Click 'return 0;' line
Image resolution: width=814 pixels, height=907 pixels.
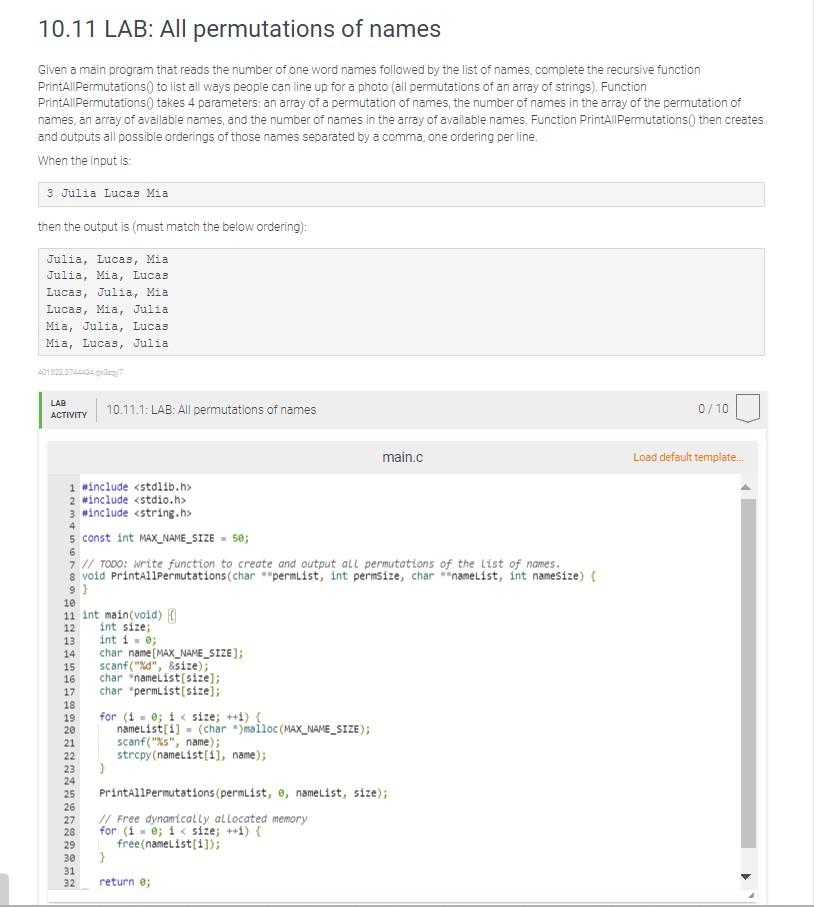[124, 882]
